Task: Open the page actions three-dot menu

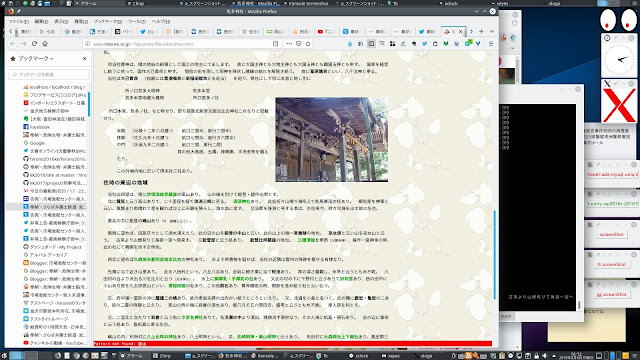Action: [x=289, y=44]
